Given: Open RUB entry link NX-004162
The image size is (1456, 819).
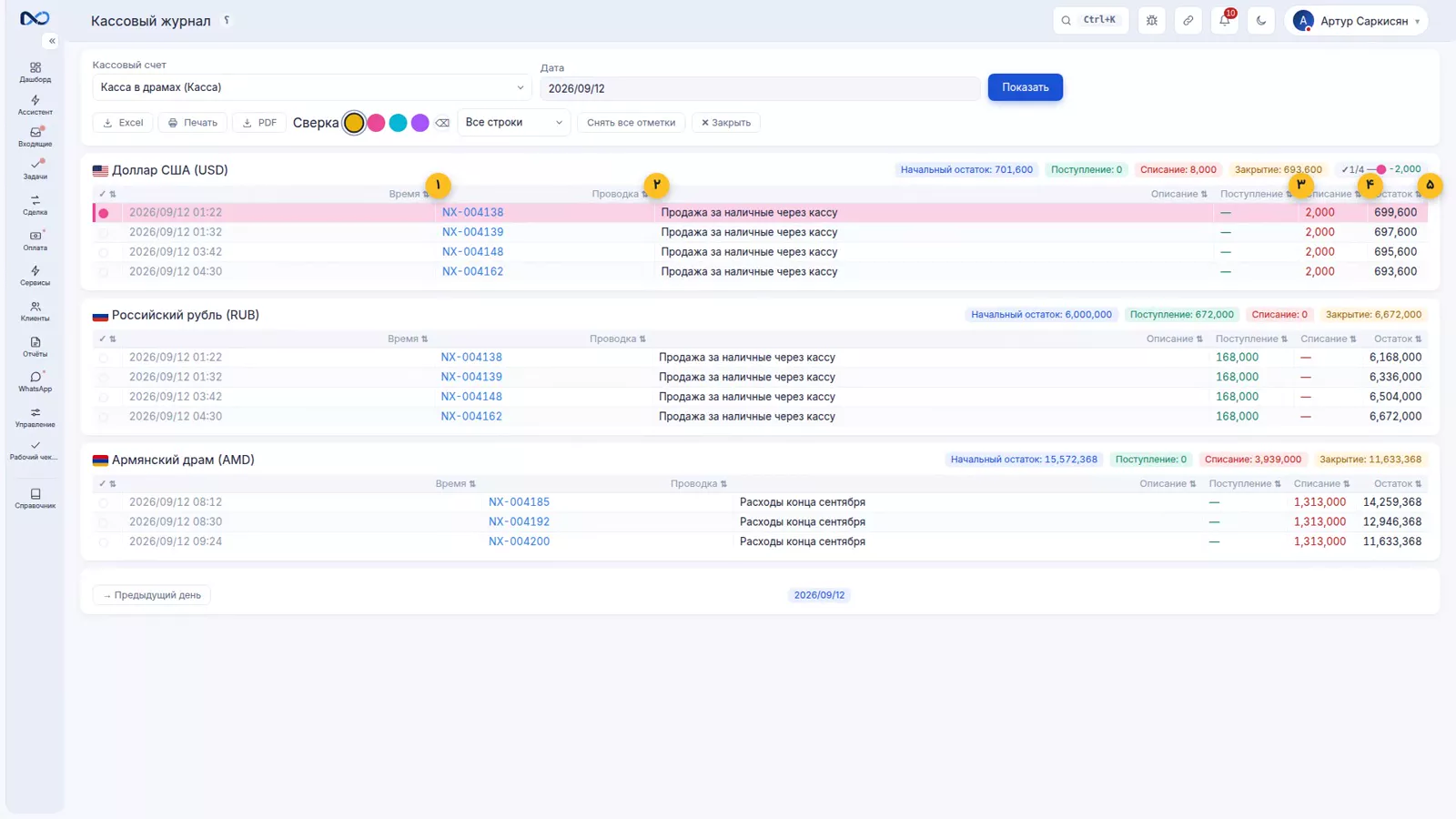Looking at the screenshot, I should pos(471,417).
